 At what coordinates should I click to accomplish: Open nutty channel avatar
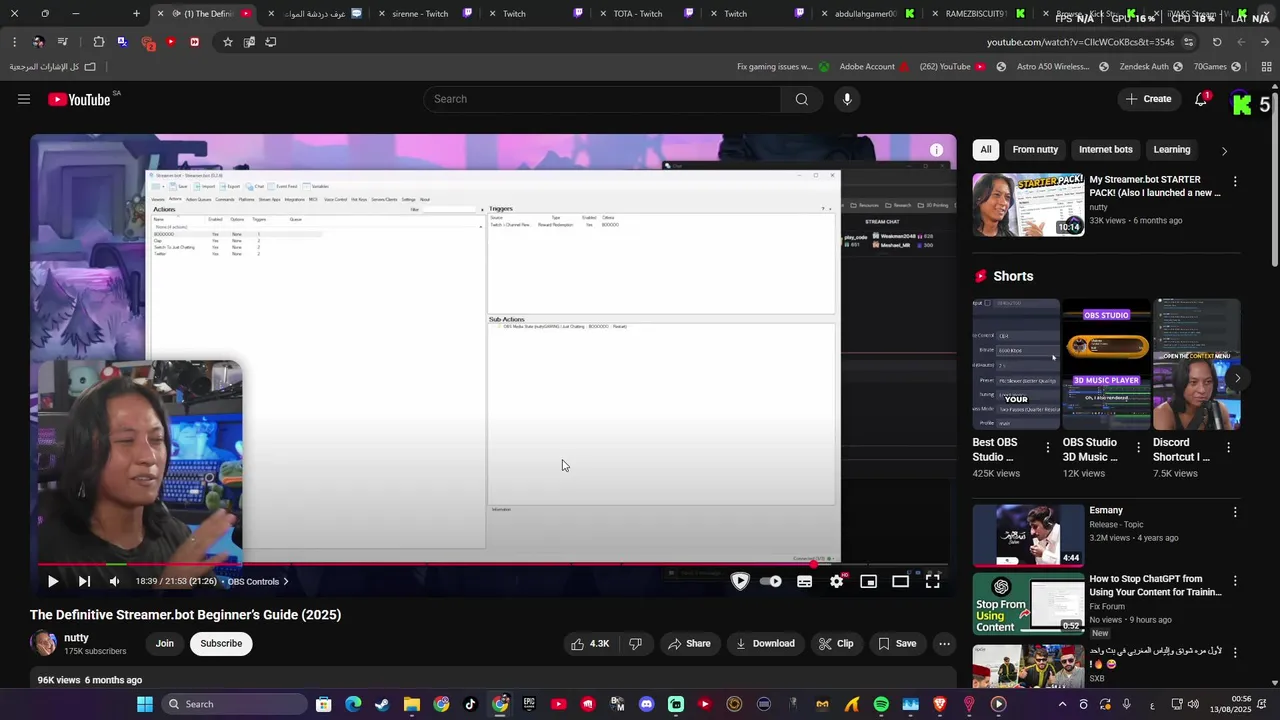[44, 643]
